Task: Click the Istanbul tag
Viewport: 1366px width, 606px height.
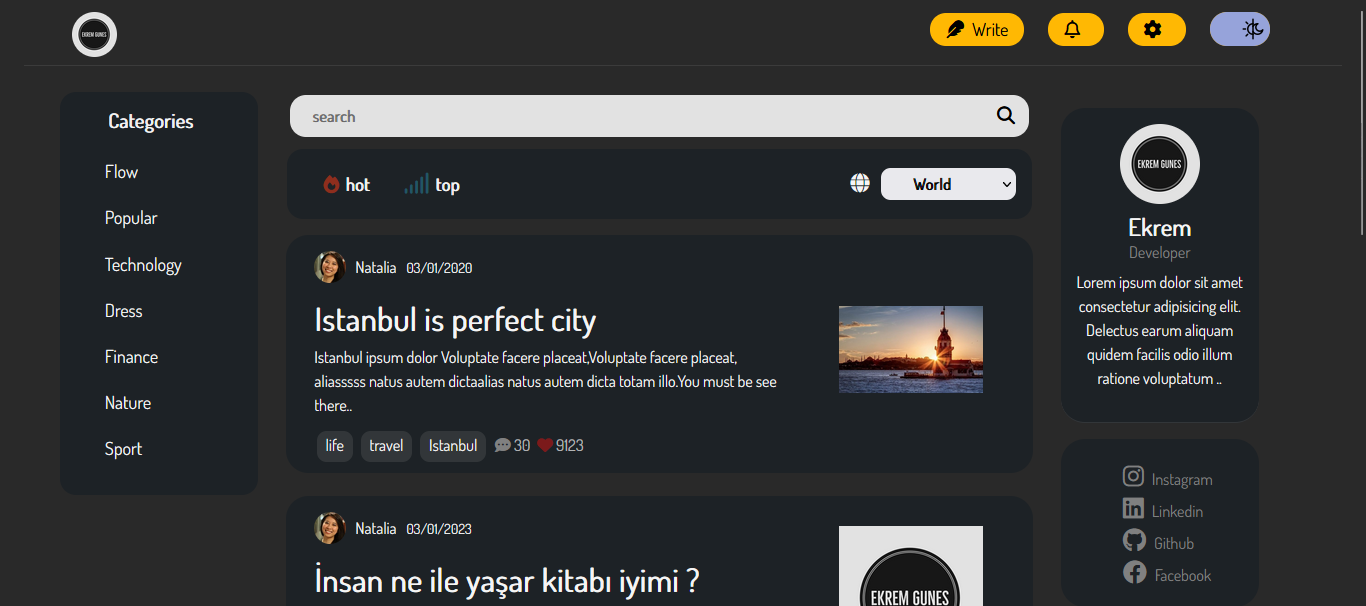Action: [x=453, y=446]
